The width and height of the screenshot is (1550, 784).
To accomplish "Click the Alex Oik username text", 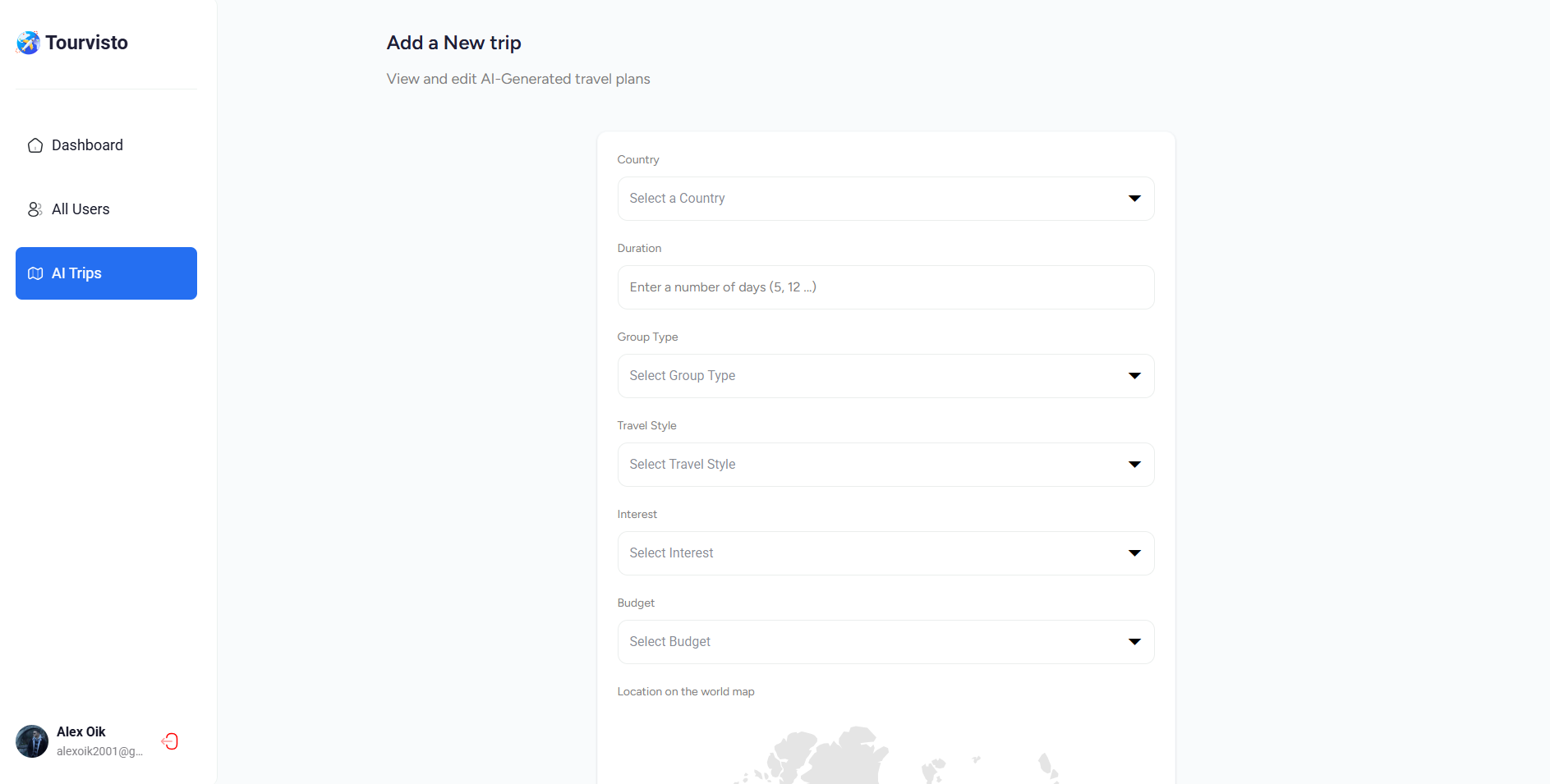I will pos(80,731).
